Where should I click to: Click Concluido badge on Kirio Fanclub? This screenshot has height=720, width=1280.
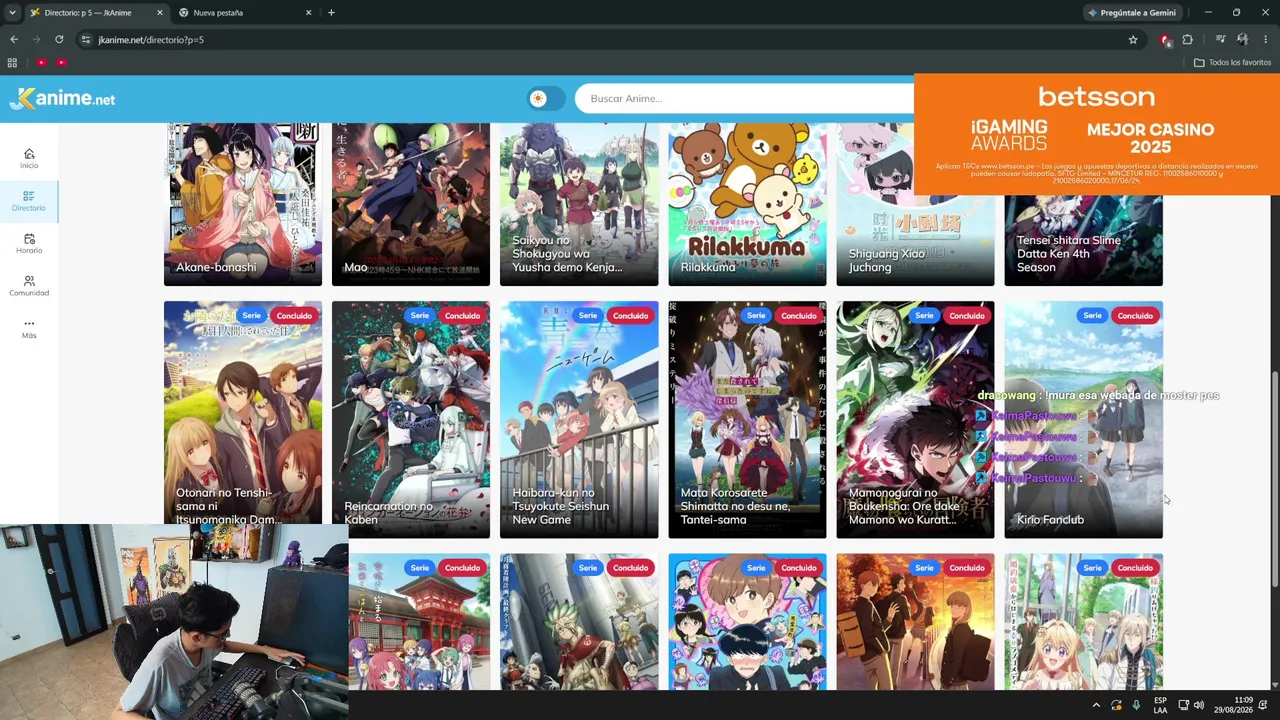point(1134,316)
